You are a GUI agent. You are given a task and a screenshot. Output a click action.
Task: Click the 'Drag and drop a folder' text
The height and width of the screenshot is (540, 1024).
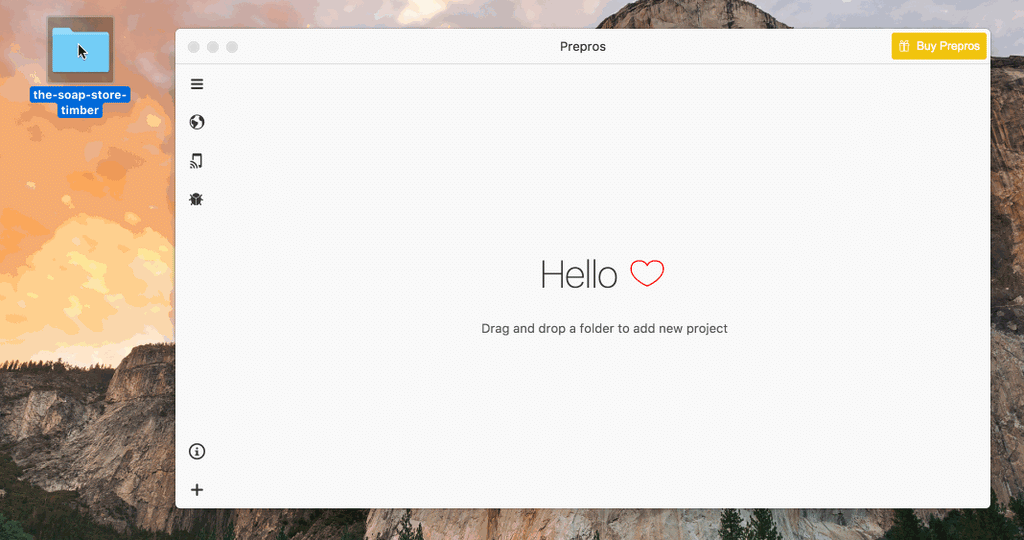604,328
